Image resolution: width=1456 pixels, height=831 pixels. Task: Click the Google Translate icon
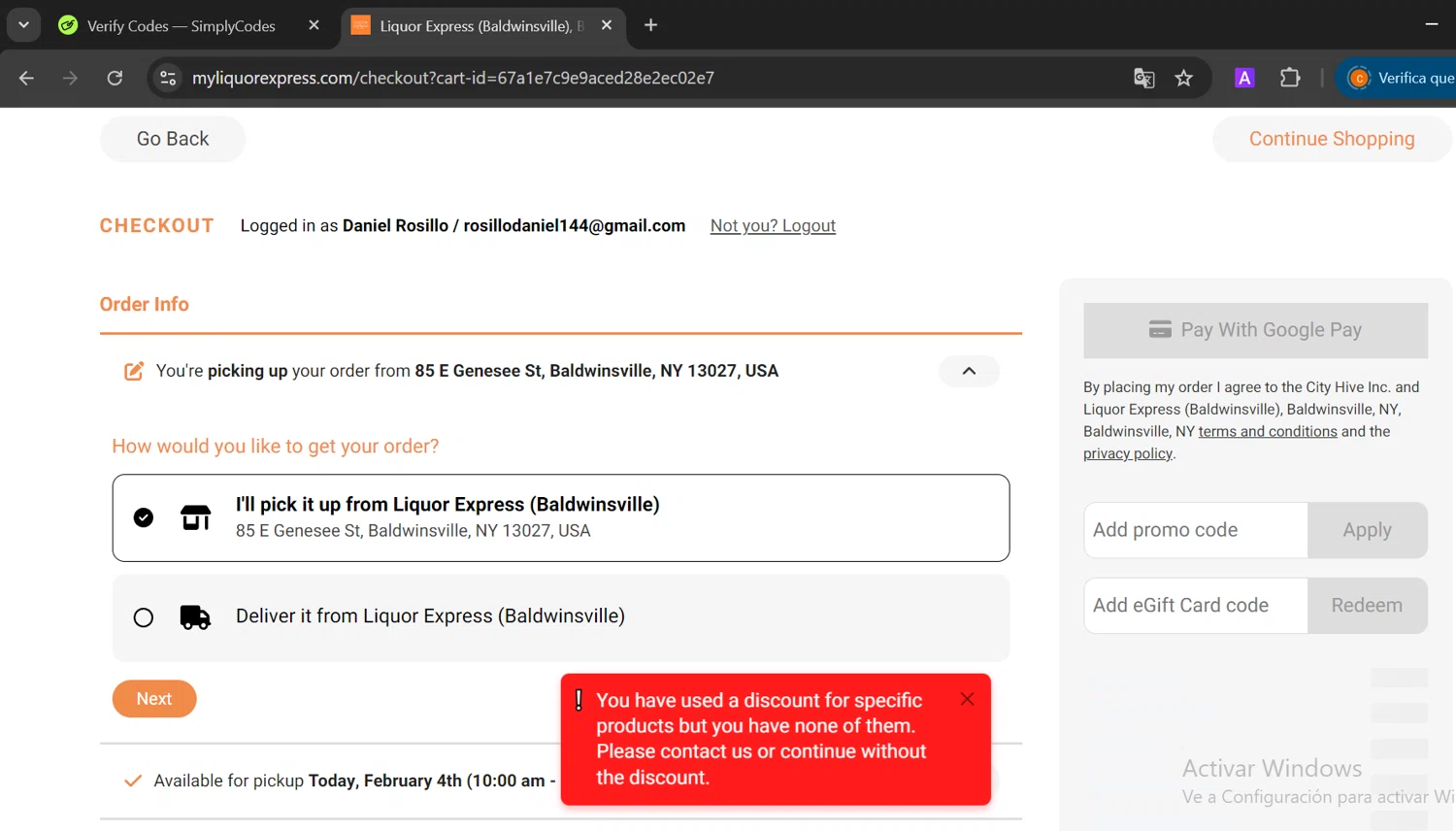[x=1144, y=78]
